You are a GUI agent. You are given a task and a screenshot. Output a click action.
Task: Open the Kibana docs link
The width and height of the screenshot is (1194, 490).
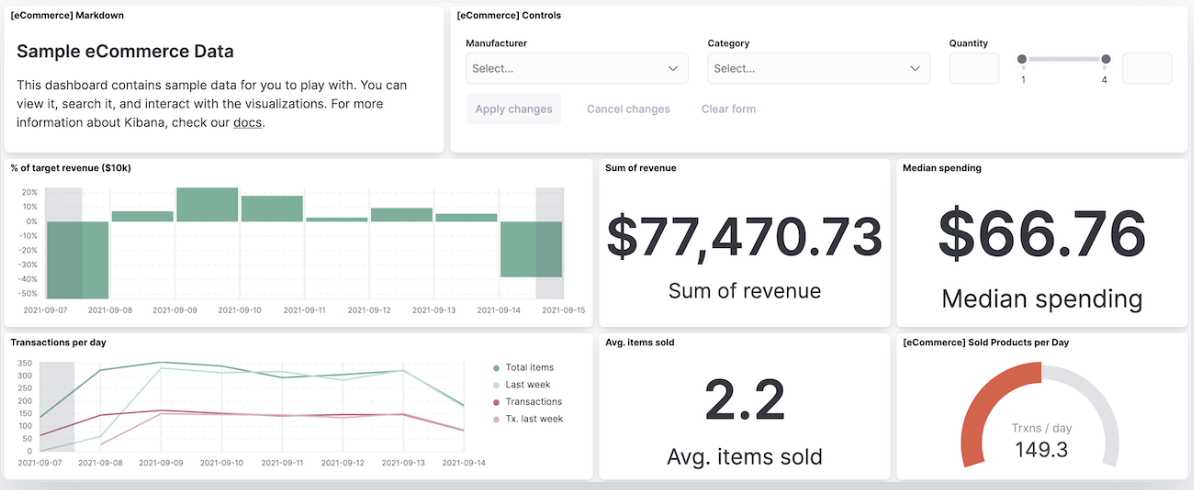click(247, 123)
